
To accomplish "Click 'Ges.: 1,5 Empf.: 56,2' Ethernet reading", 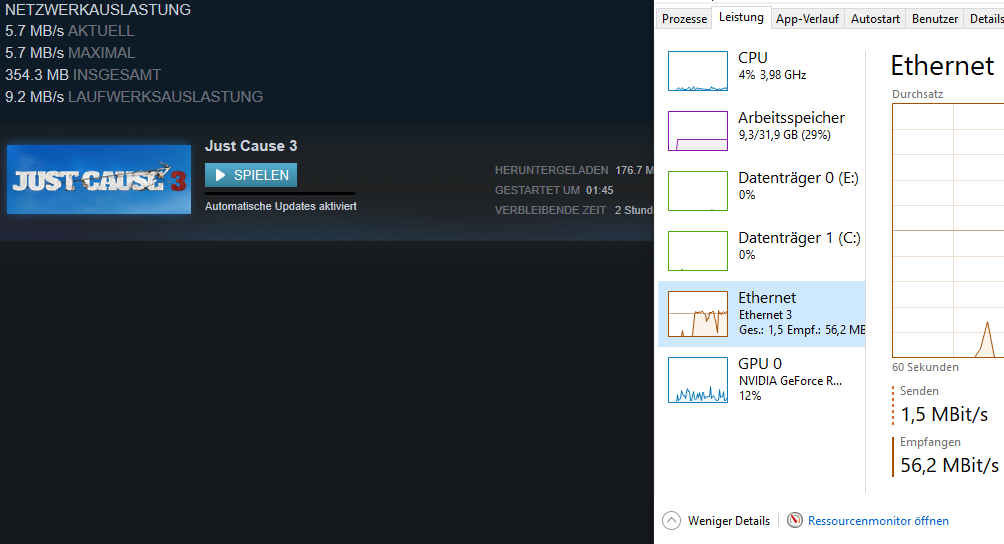I will click(x=802, y=330).
